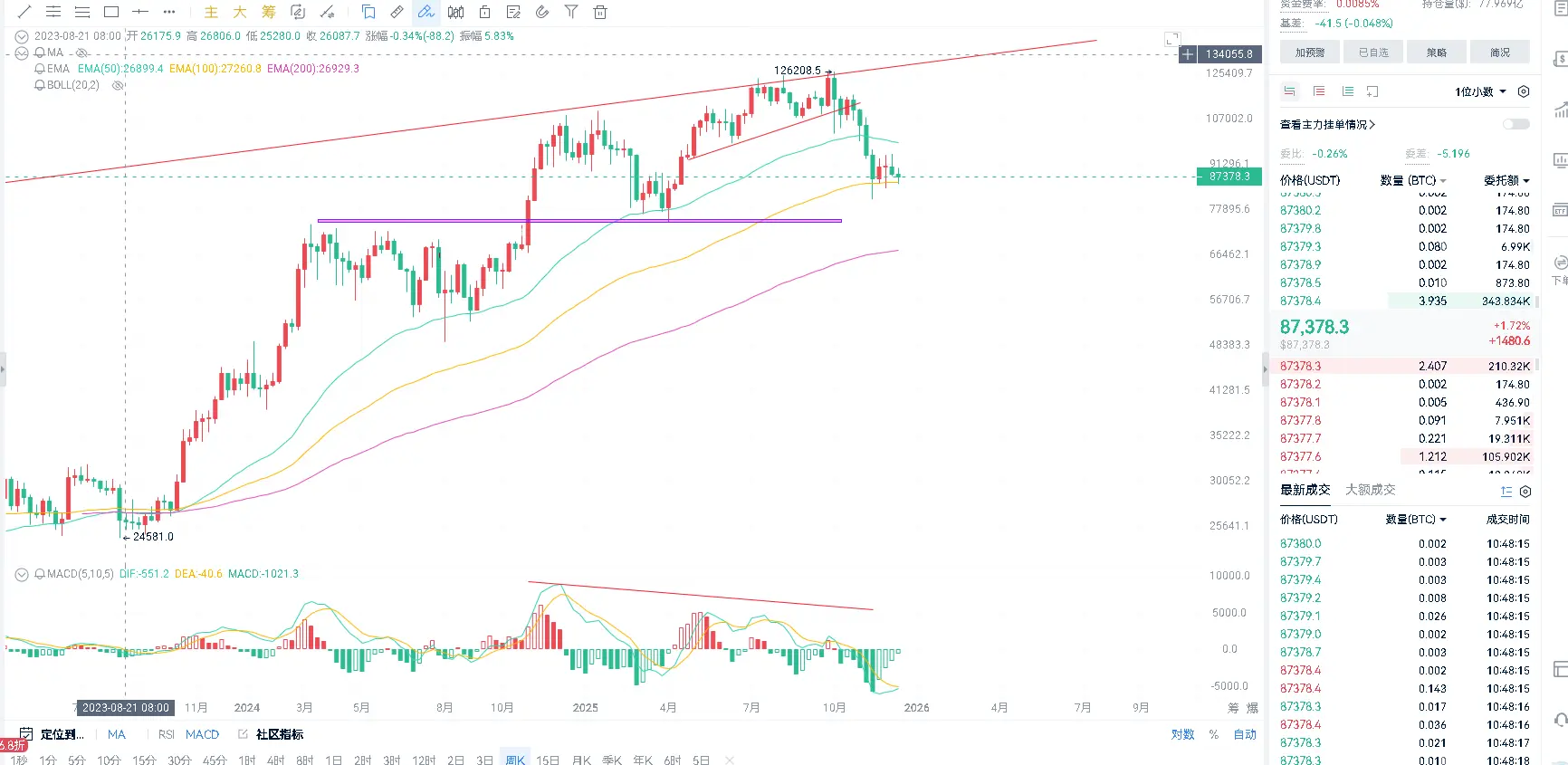Screen dimensions: 1568x765
Task: Open the 1位小数 decimal precision dropdown
Action: [x=1480, y=91]
